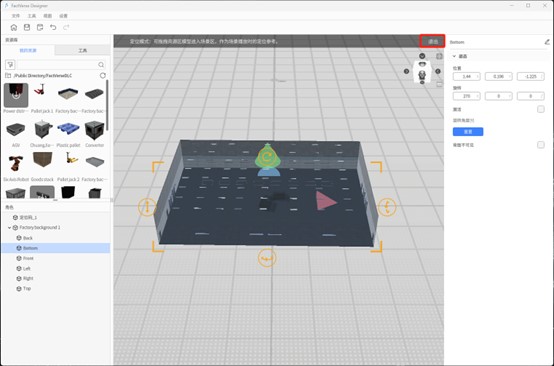Click stepper of position value -1.225
The width and height of the screenshot is (554, 366).
[542, 76]
